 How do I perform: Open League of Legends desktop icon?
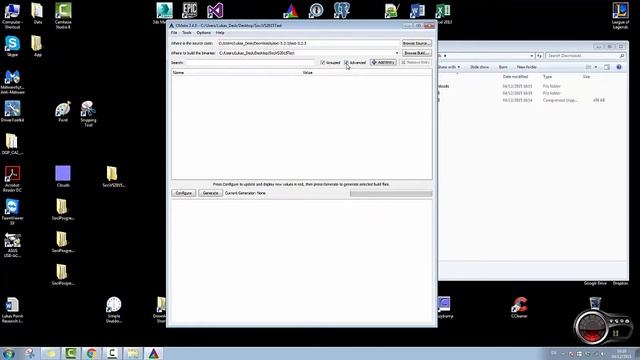(620, 15)
